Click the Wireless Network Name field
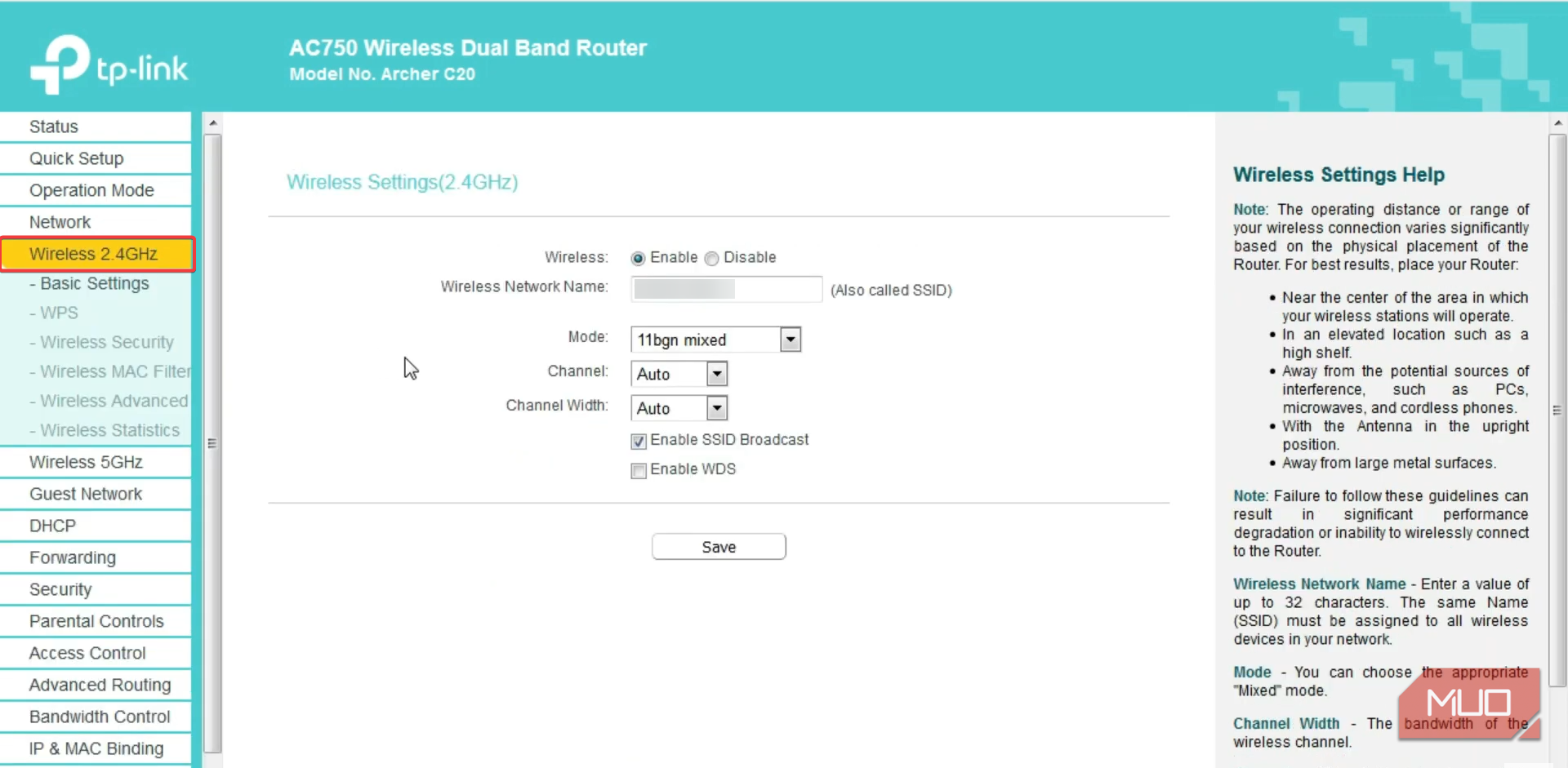1568x768 pixels. [726, 289]
